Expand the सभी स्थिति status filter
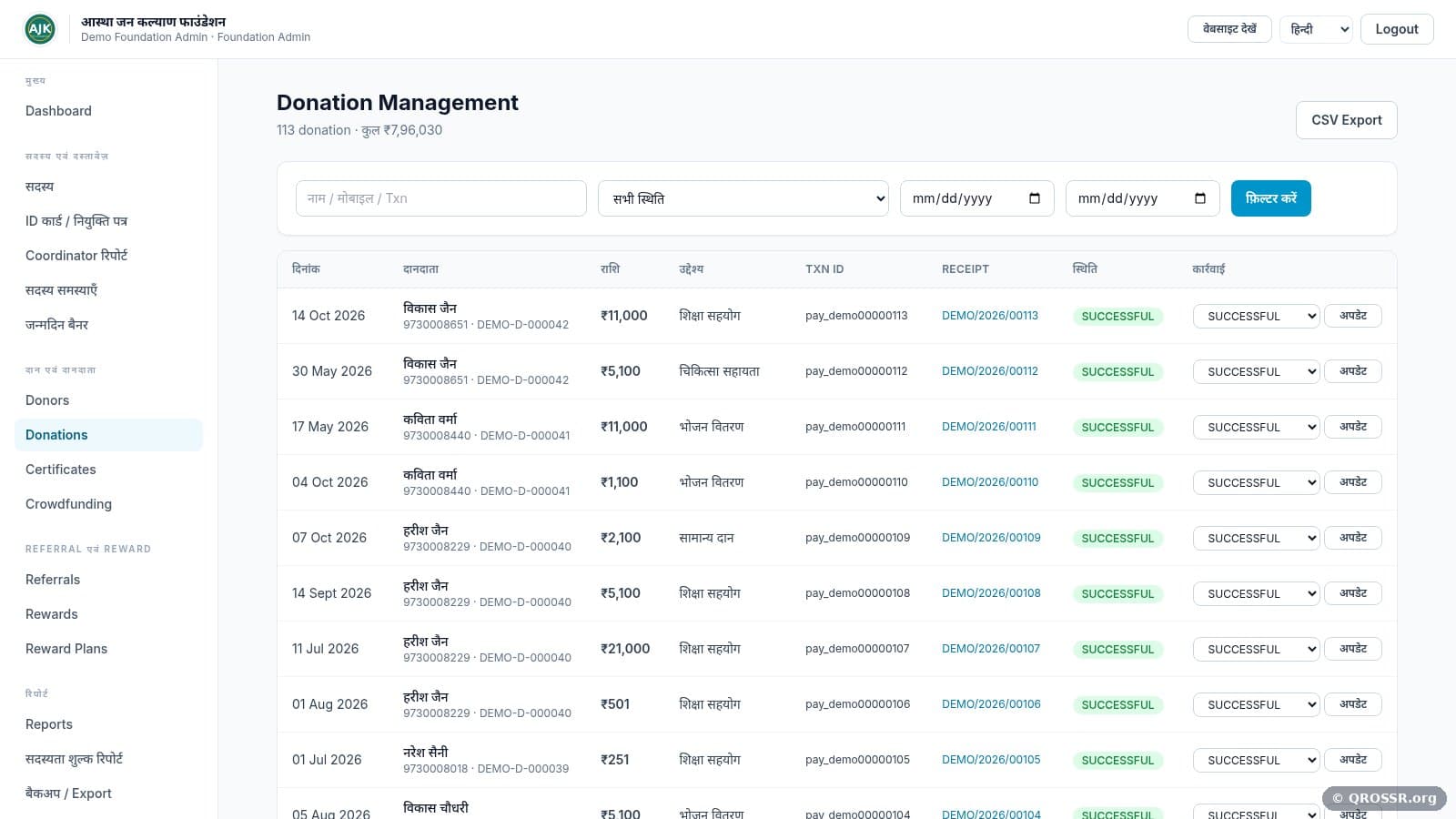The width and height of the screenshot is (1456, 819). (x=743, y=198)
